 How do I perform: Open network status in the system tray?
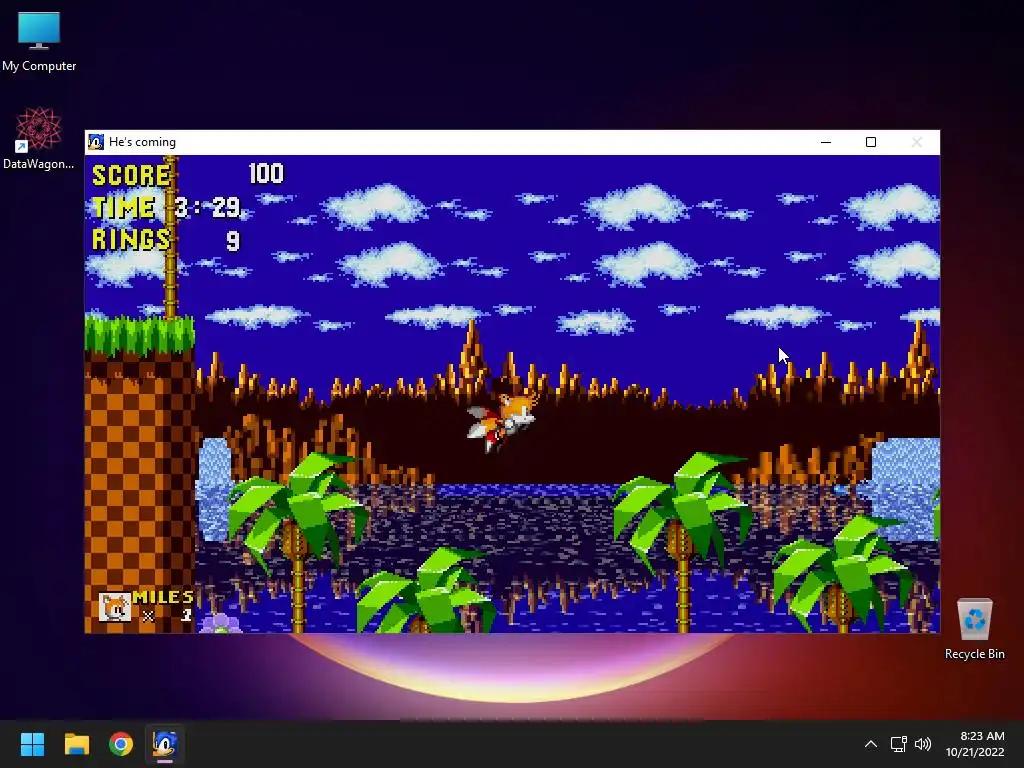(899, 744)
